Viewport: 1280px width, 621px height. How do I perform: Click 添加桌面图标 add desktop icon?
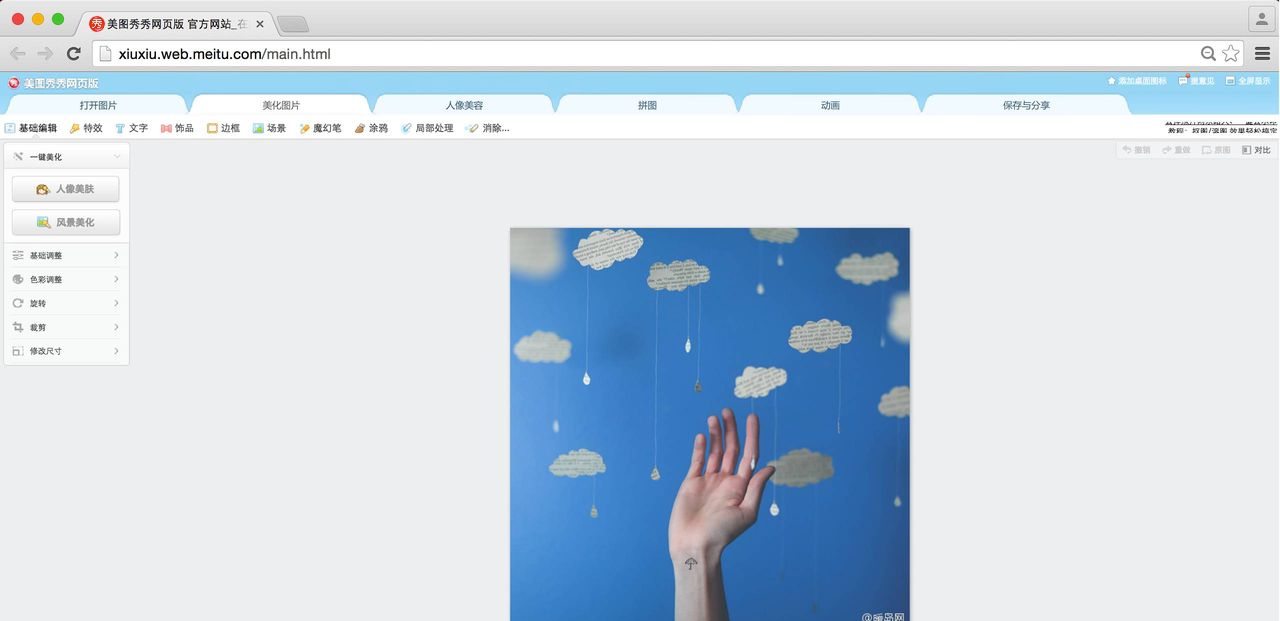tap(1136, 81)
